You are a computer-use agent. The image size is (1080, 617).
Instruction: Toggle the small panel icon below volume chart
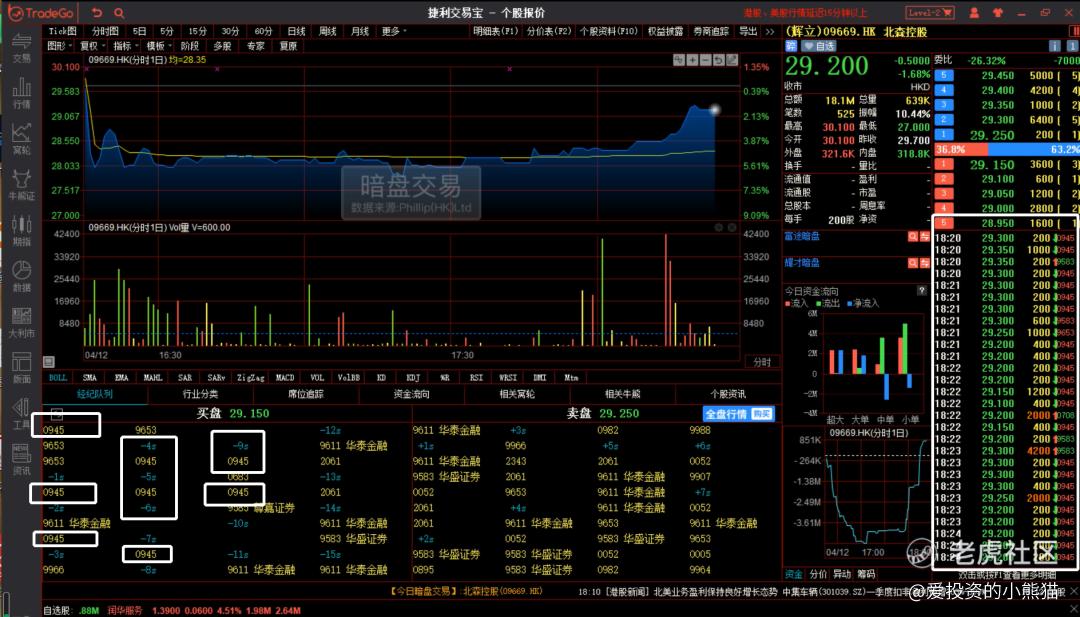(x=48, y=362)
